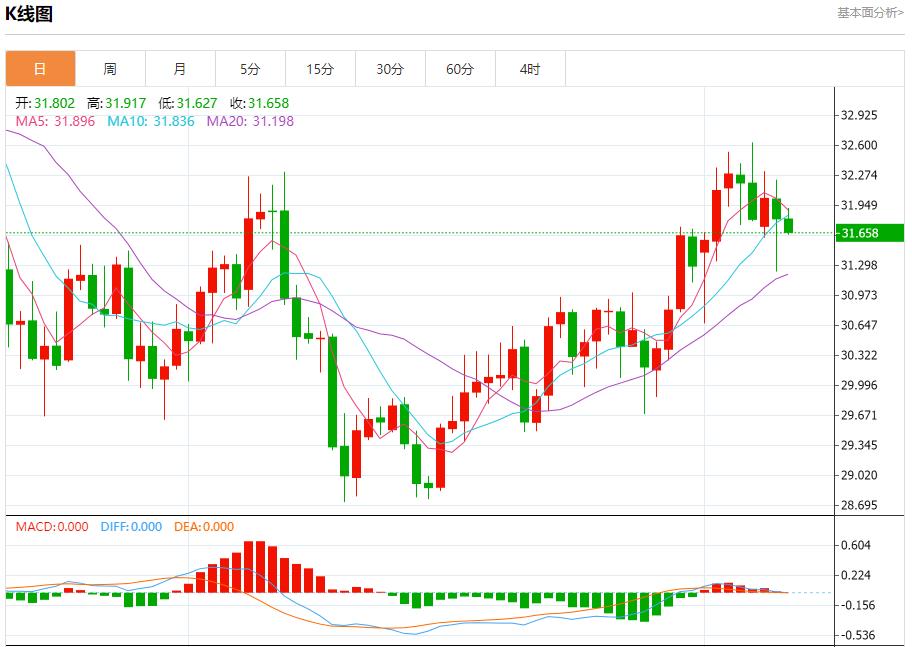Click the MA10 indicator label

(151, 121)
